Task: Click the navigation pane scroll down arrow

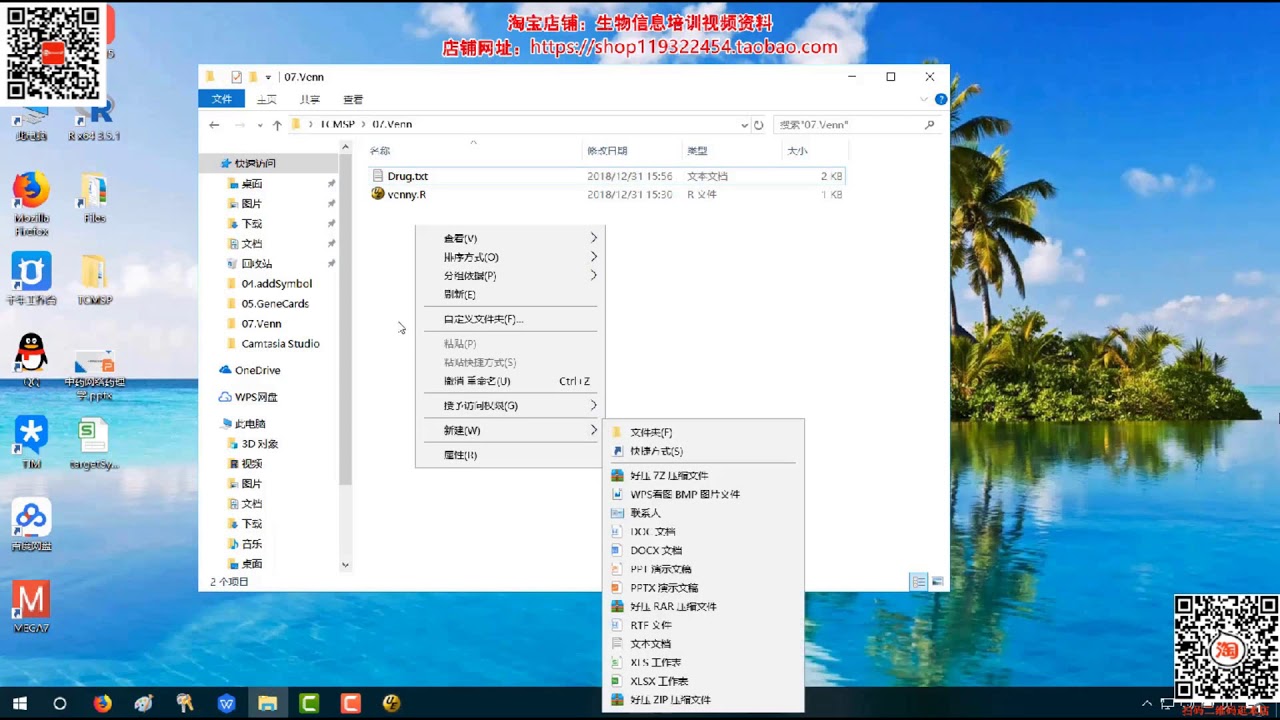Action: tap(345, 565)
